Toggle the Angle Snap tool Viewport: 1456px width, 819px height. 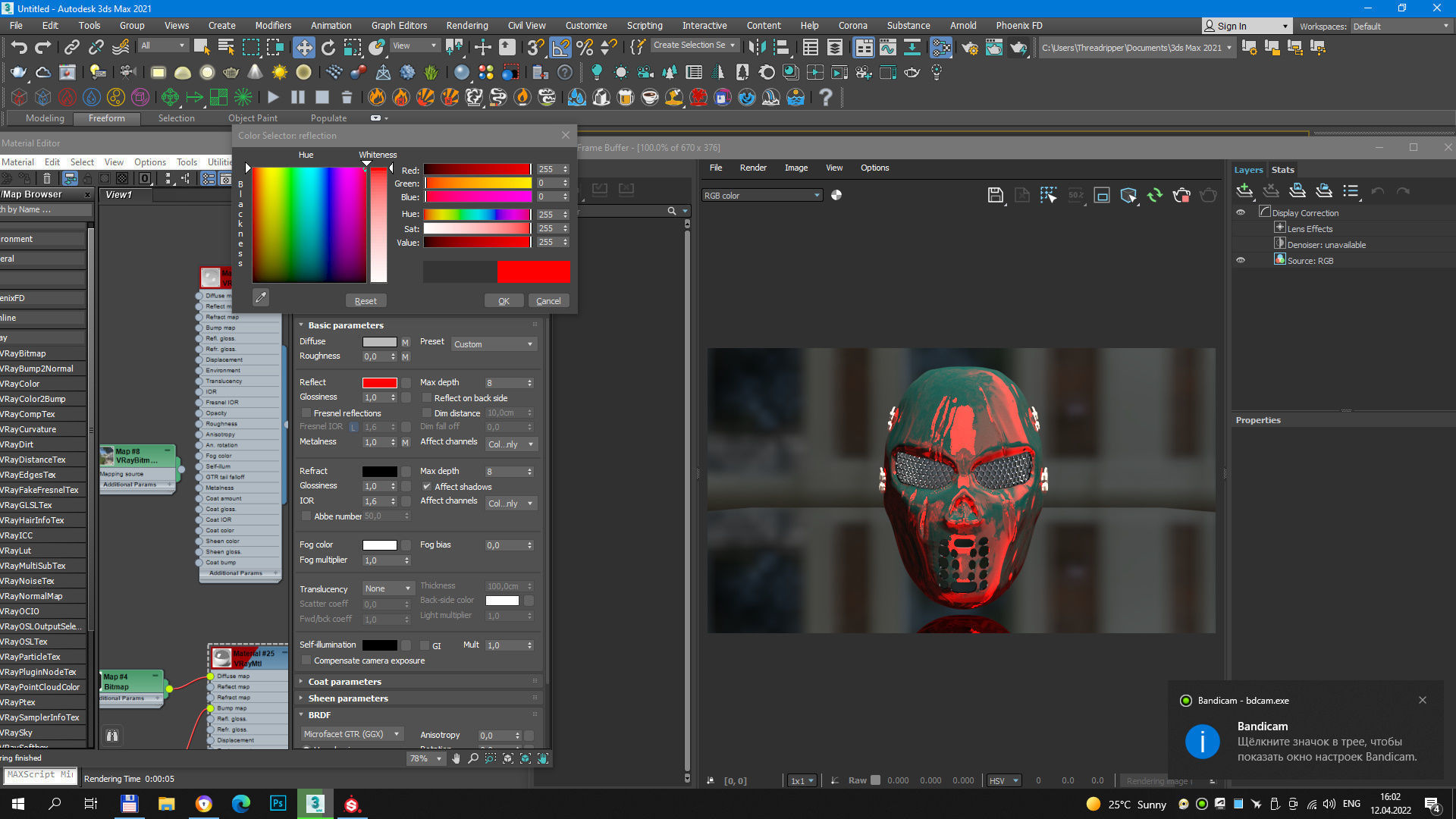[560, 48]
